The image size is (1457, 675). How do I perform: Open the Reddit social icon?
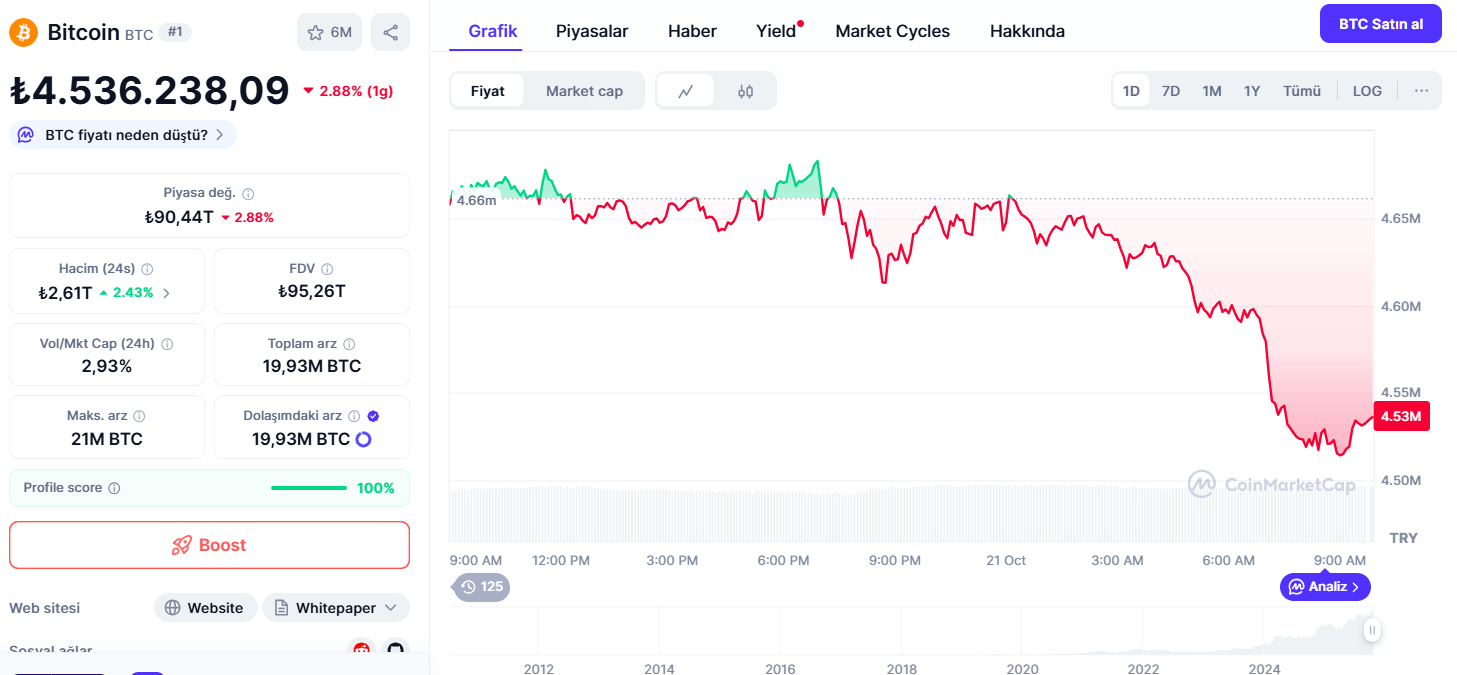[361, 651]
